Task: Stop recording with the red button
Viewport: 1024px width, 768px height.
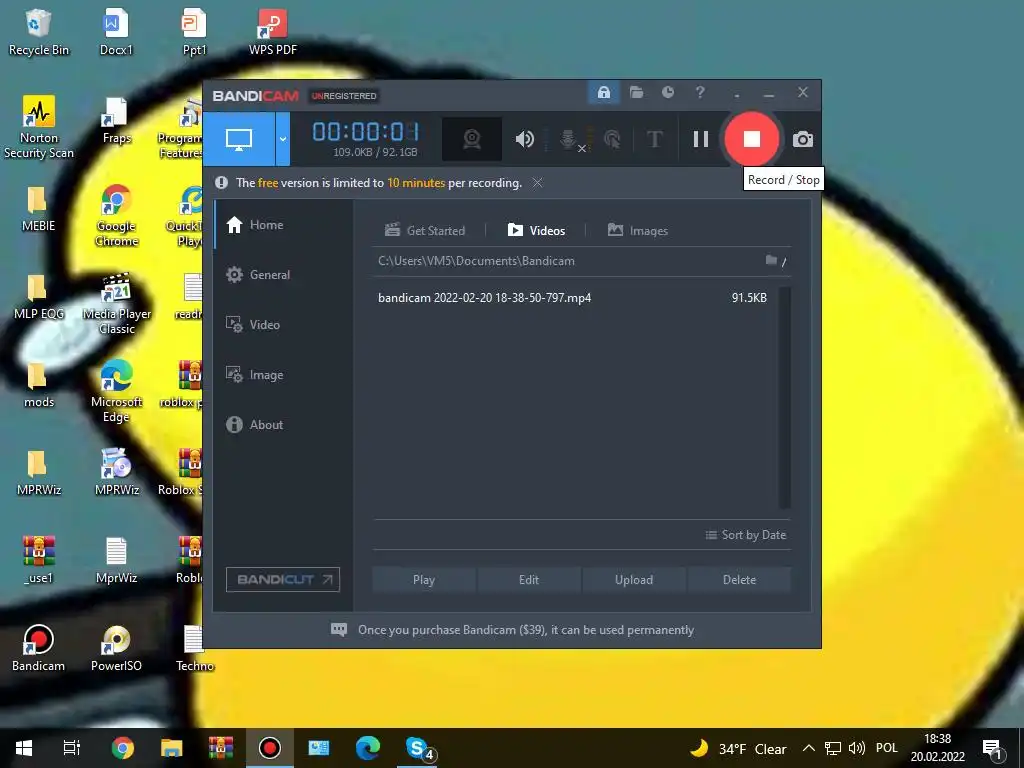Action: coord(752,138)
